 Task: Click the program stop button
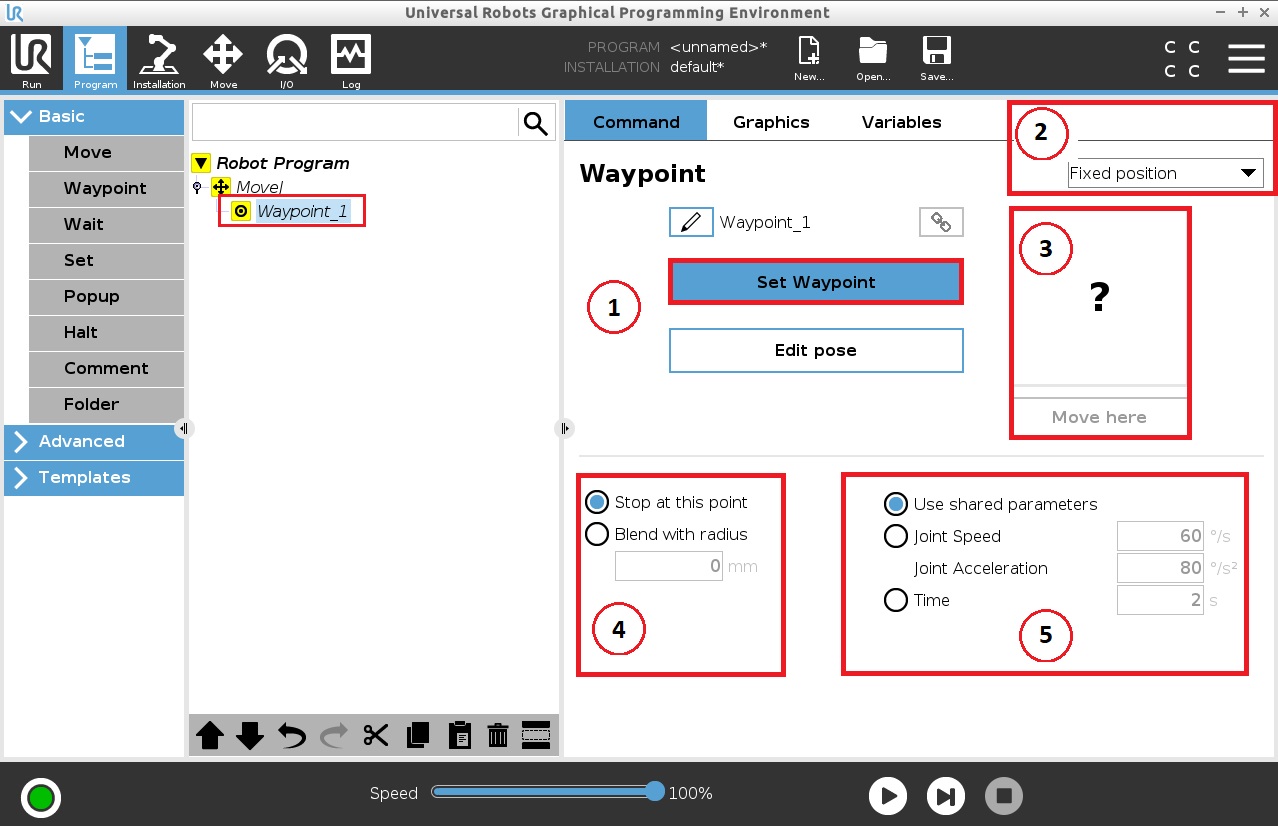tap(1004, 796)
